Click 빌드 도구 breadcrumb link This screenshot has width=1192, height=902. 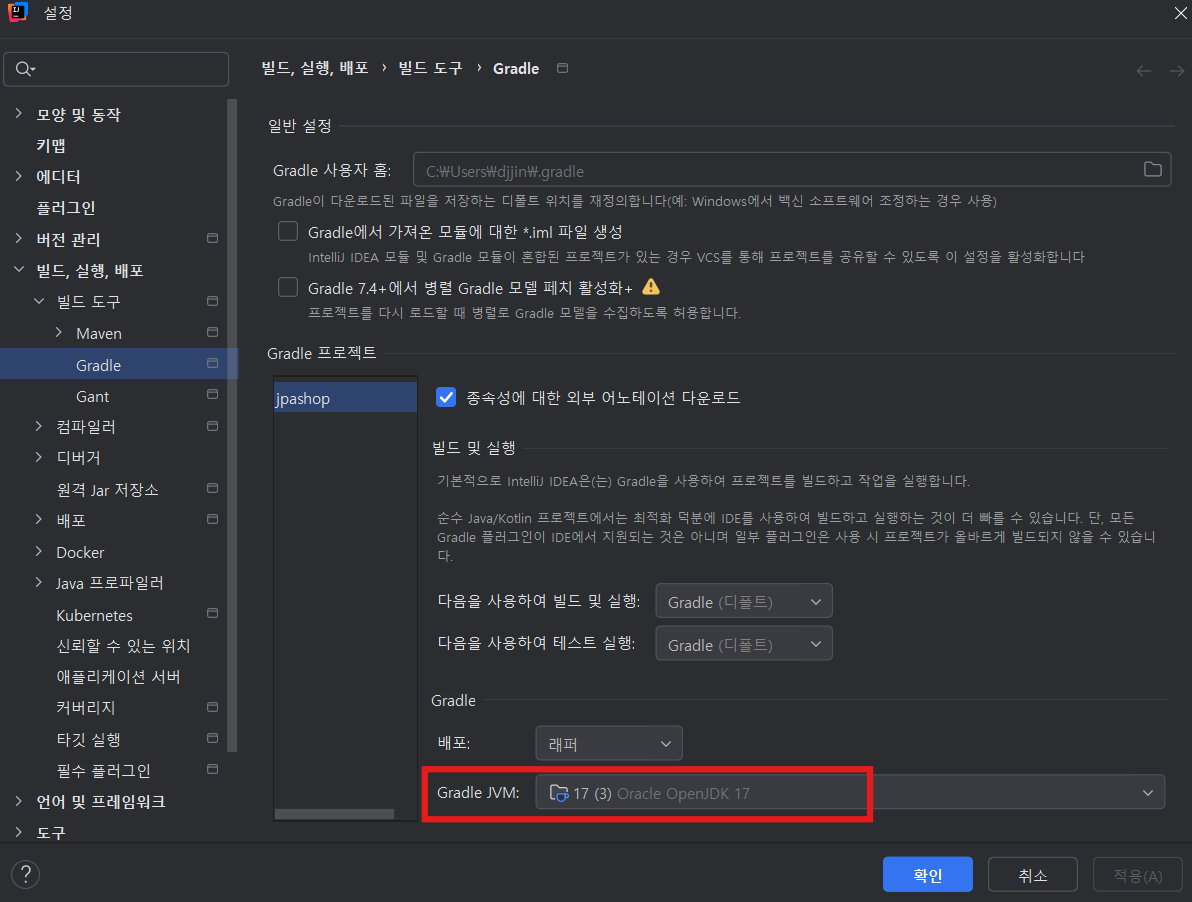tap(430, 68)
